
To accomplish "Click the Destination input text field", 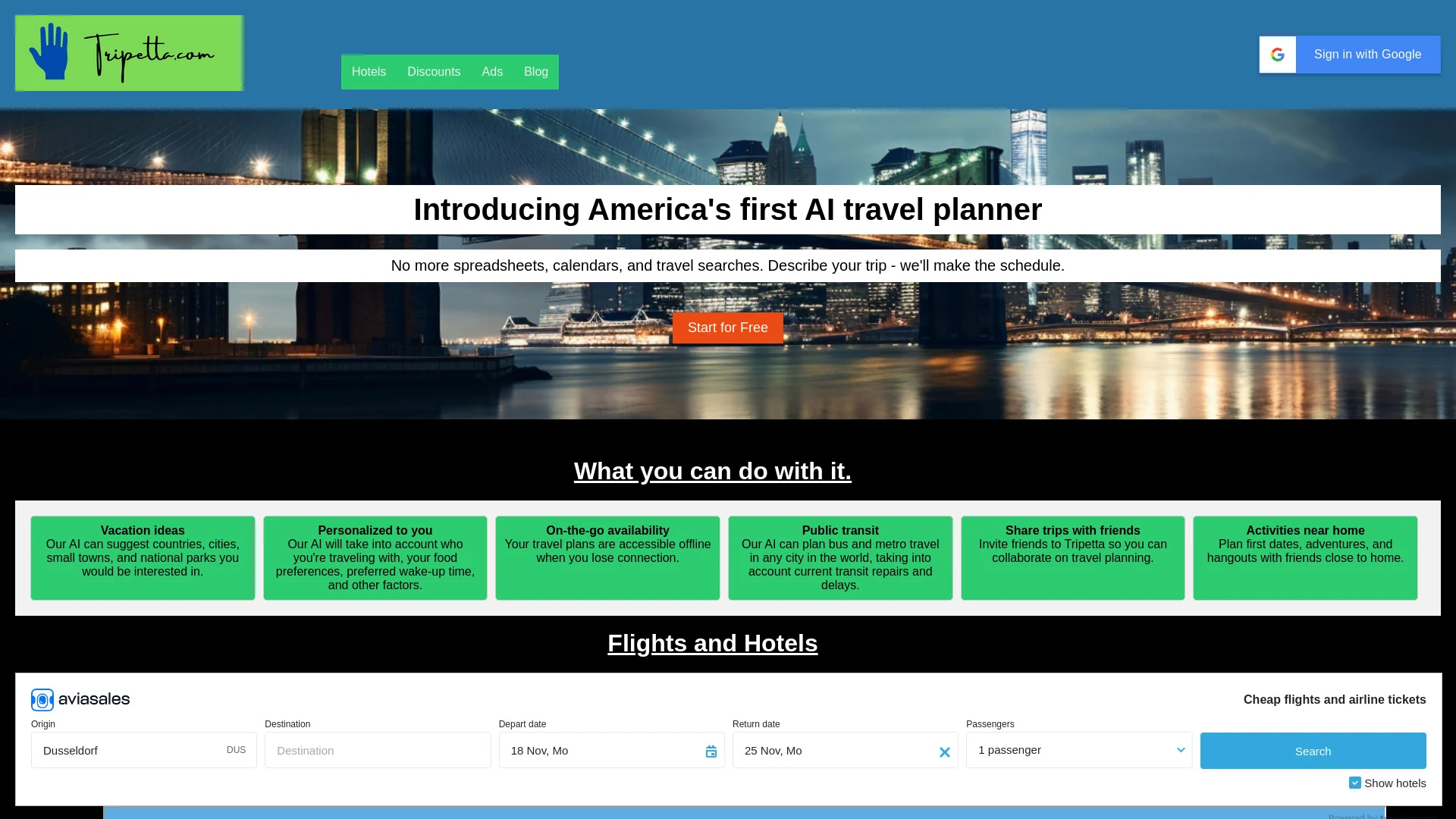I will [377, 750].
